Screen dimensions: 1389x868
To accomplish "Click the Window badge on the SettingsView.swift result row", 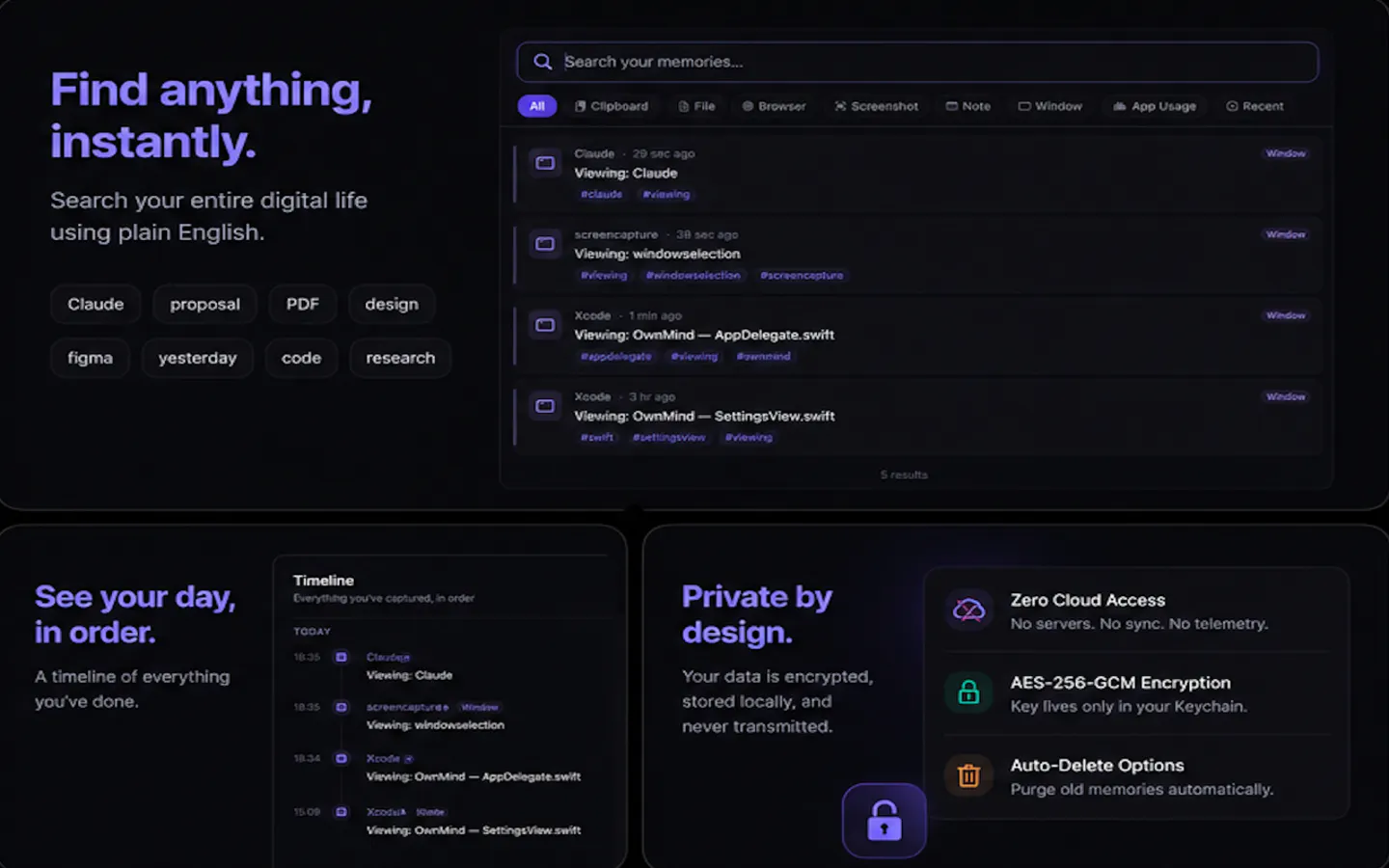I will (x=1286, y=396).
